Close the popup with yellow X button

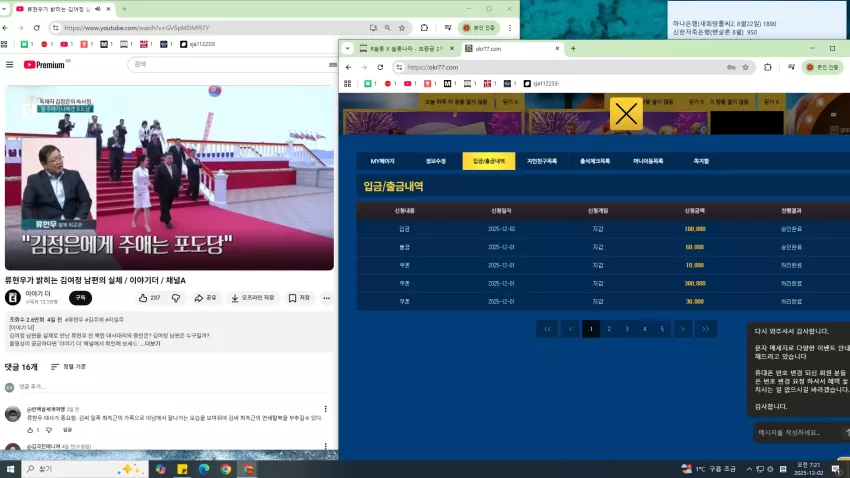pos(626,114)
